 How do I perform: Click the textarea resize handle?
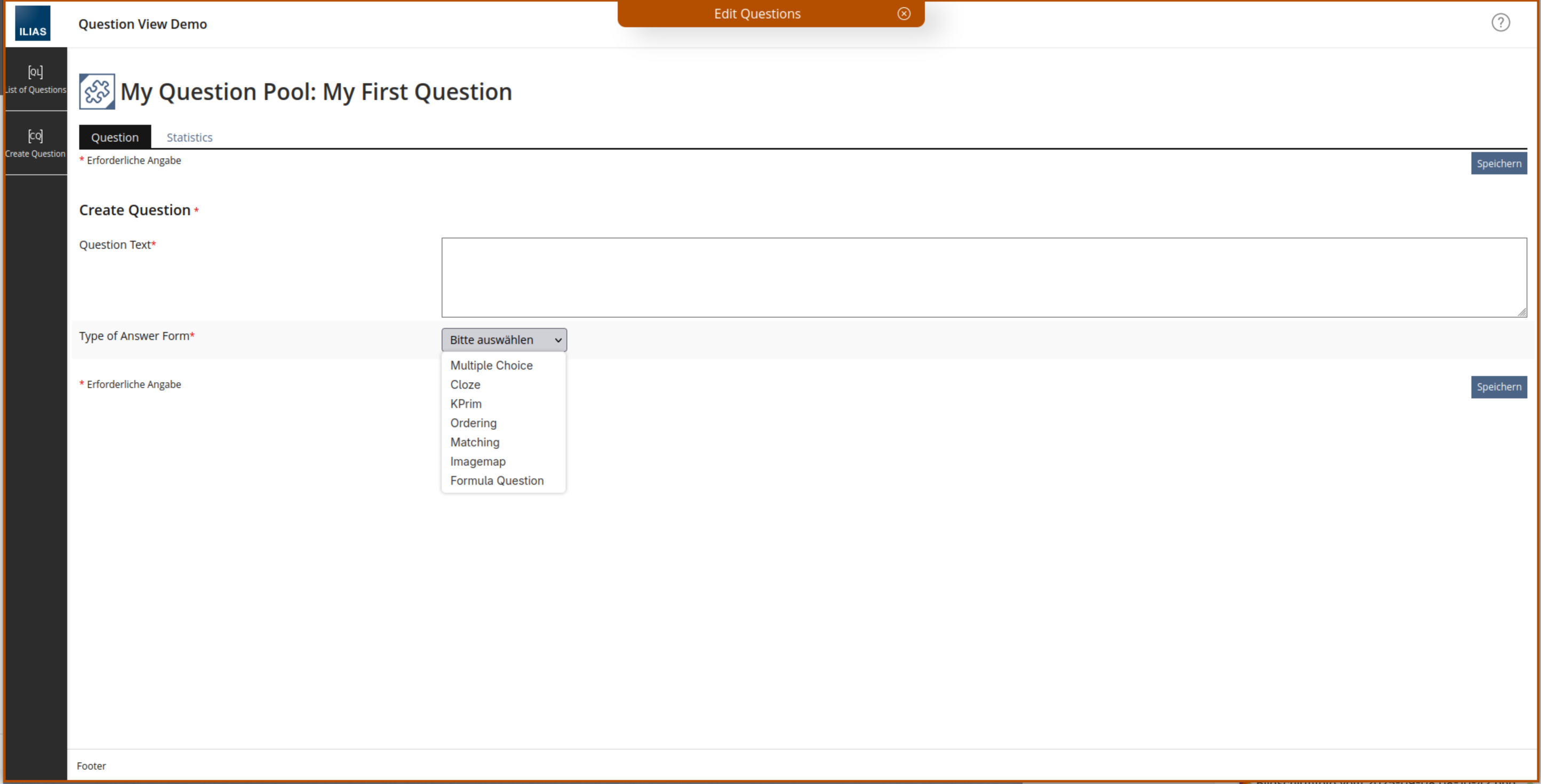(x=1522, y=312)
